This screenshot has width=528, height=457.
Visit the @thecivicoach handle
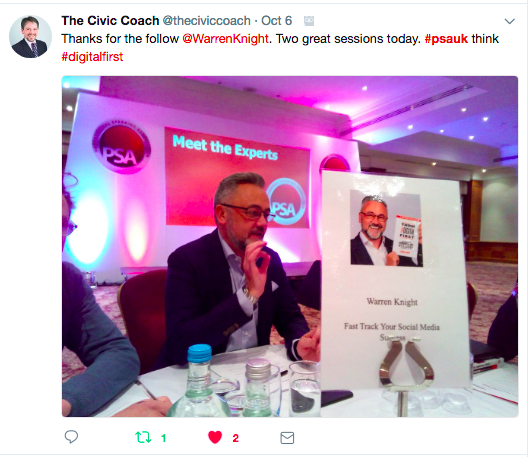click(x=206, y=21)
